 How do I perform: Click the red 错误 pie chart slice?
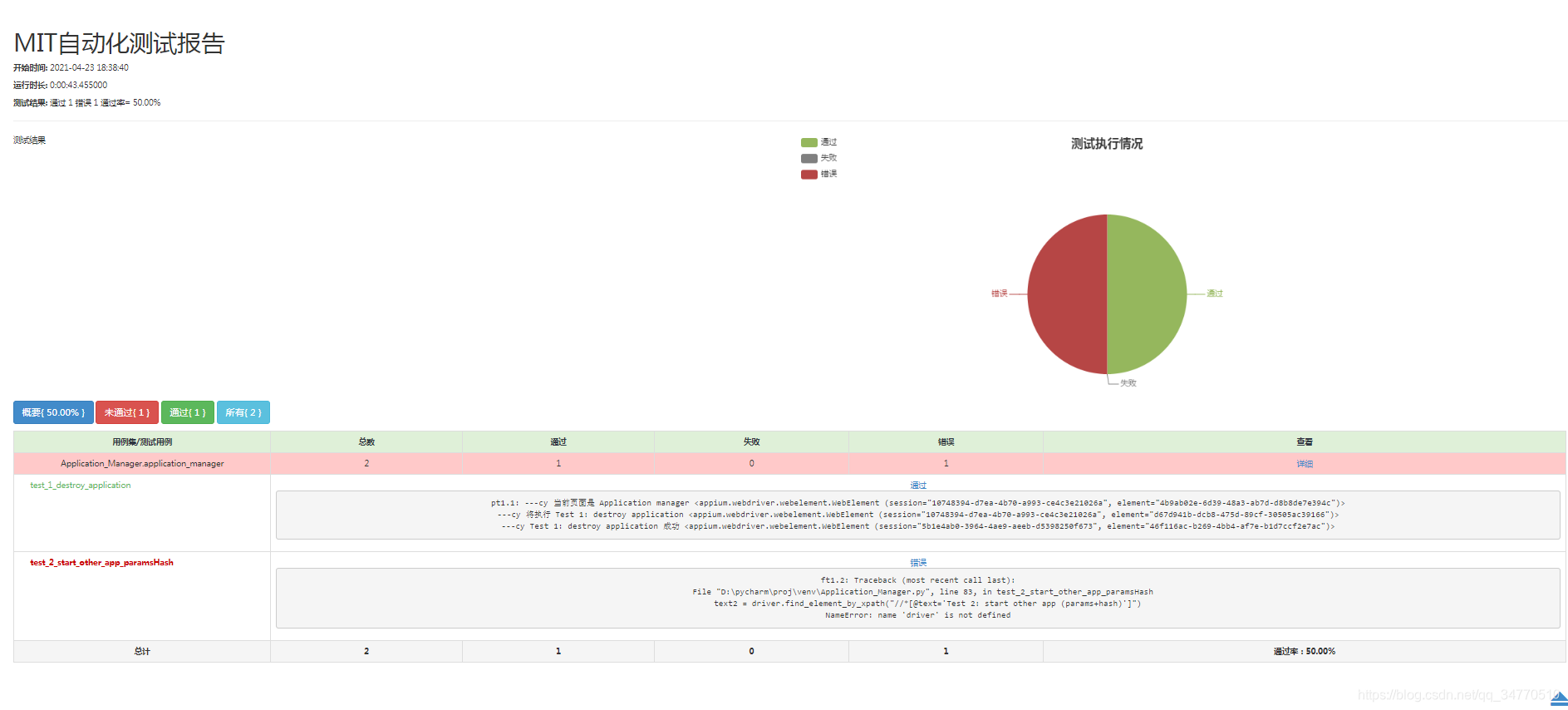(1067, 294)
